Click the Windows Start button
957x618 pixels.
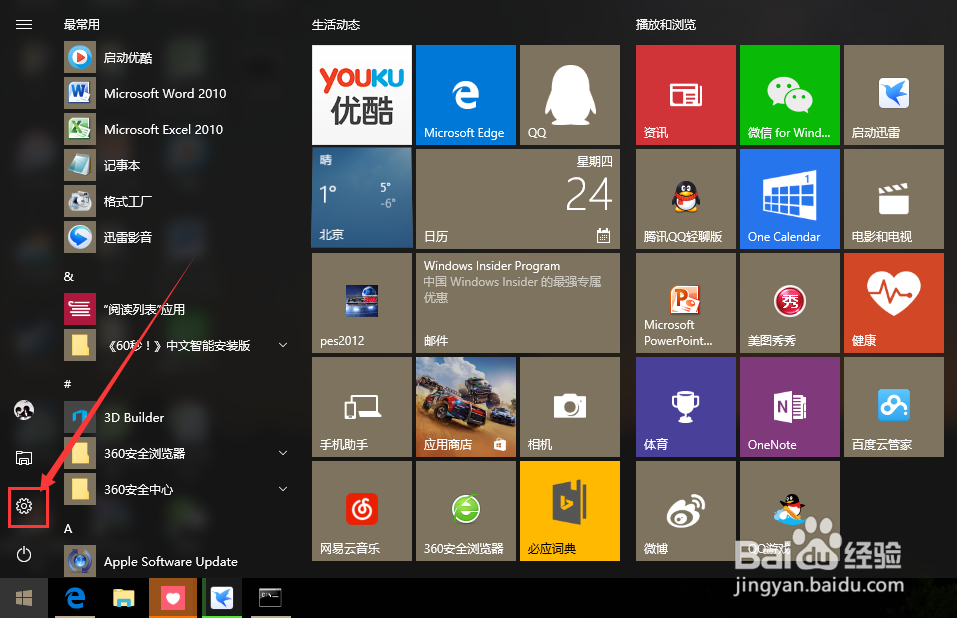click(x=24, y=598)
